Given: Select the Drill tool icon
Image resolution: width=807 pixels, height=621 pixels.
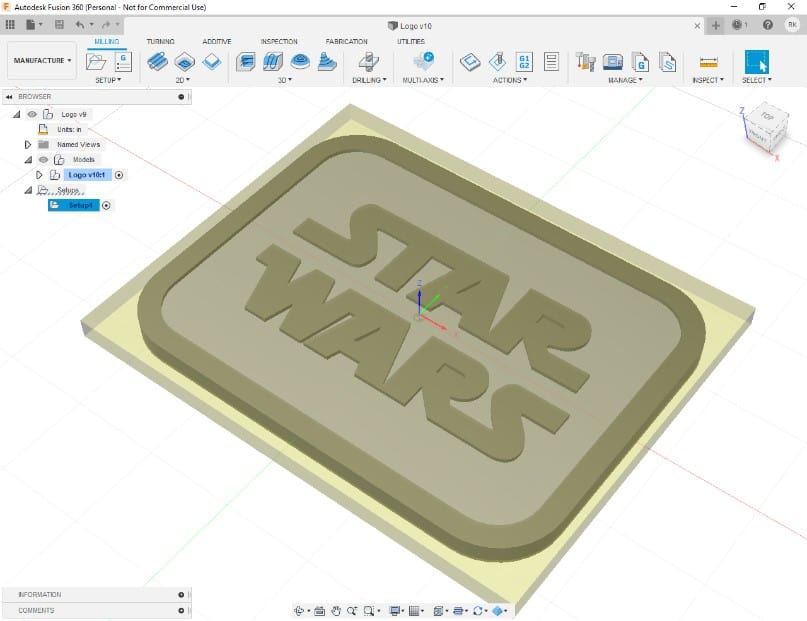Looking at the screenshot, I should [369, 62].
